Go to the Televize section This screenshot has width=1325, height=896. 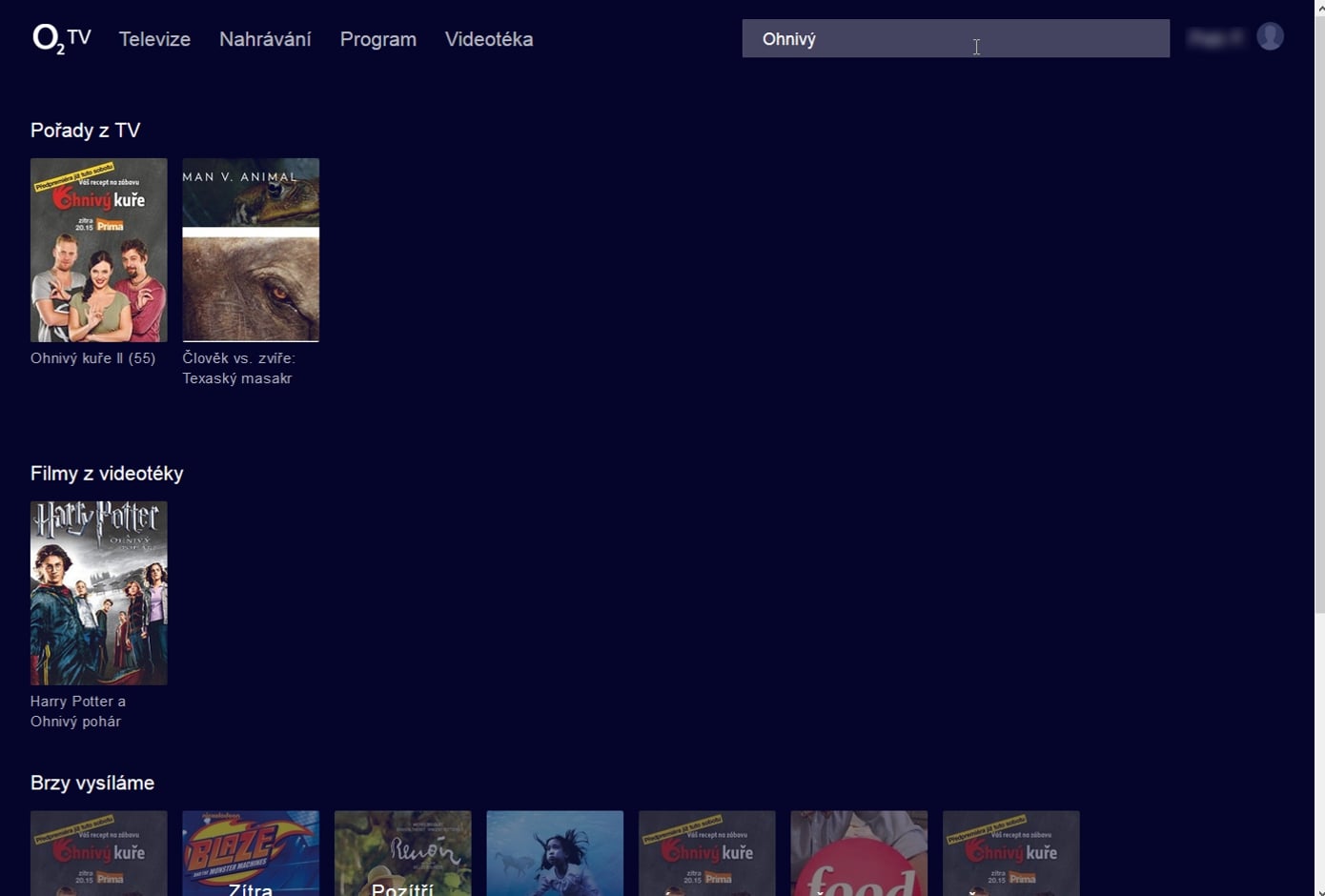tap(154, 39)
